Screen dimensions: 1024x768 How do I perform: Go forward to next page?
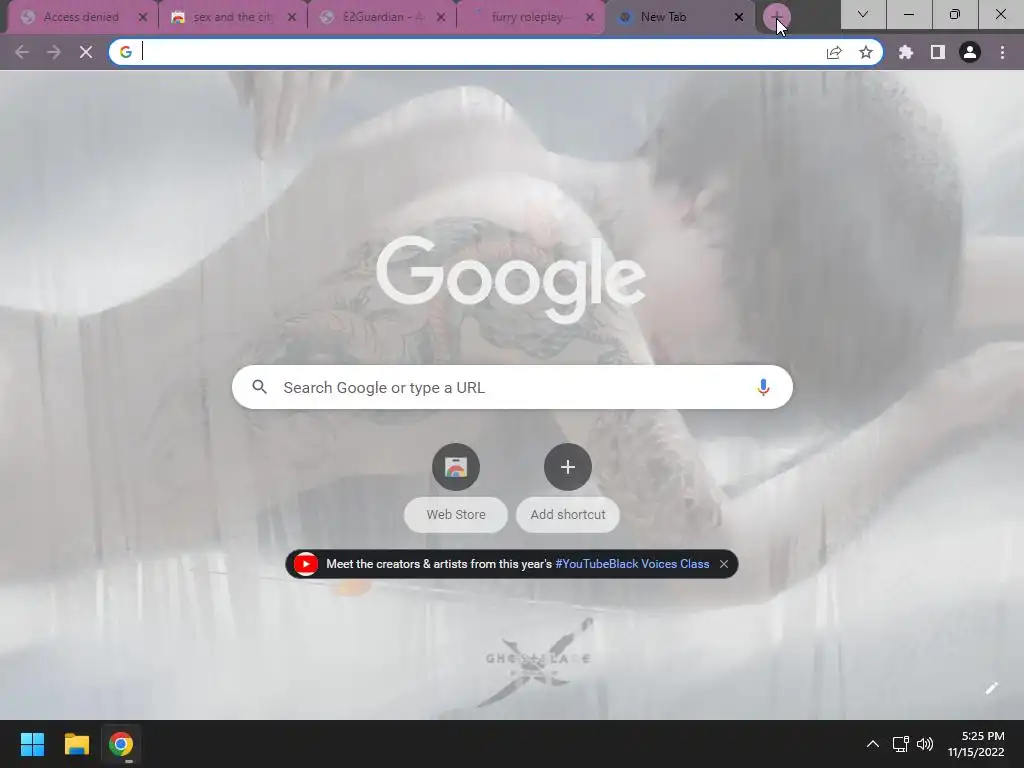pos(54,52)
